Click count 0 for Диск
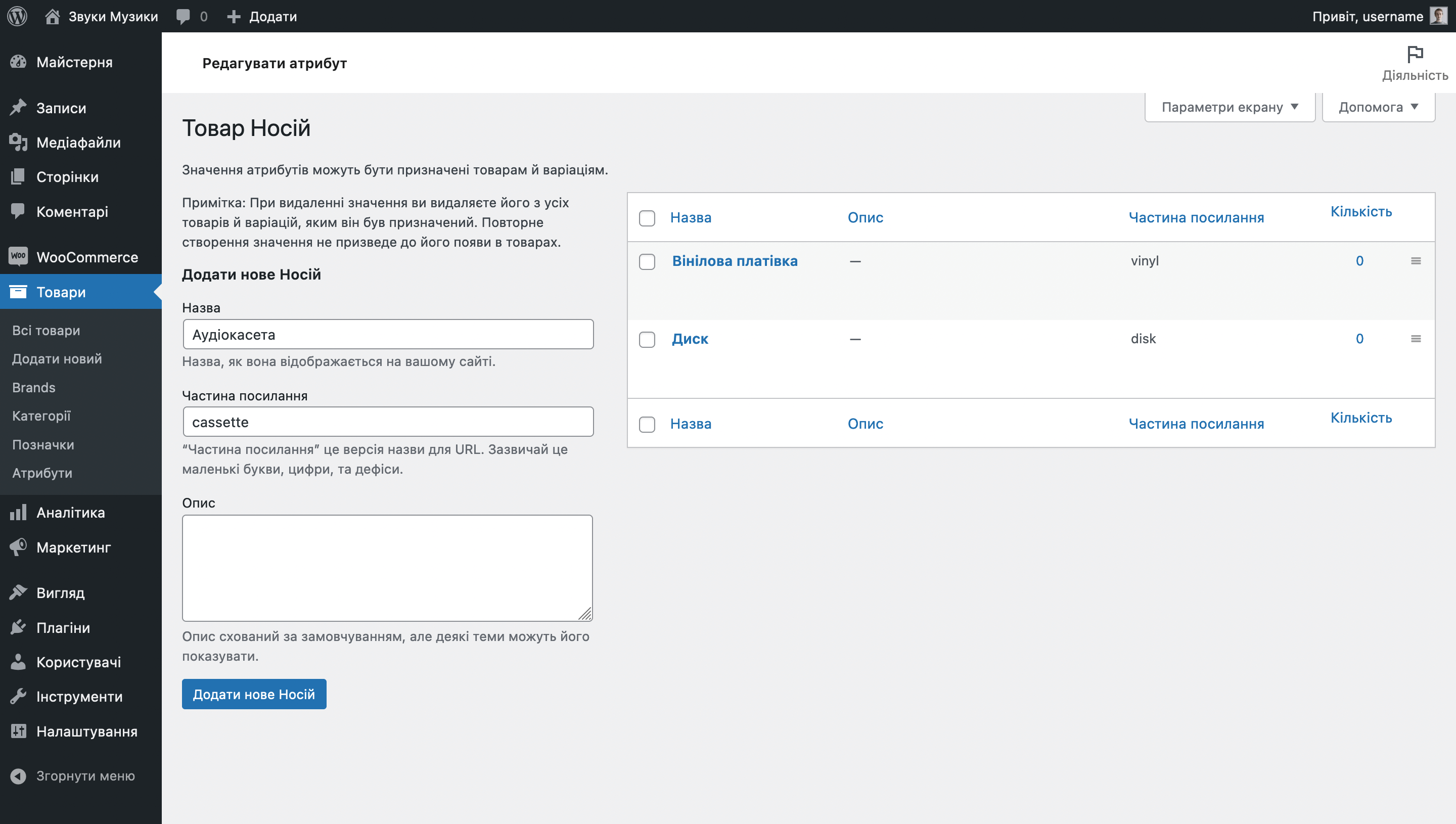 coord(1359,338)
